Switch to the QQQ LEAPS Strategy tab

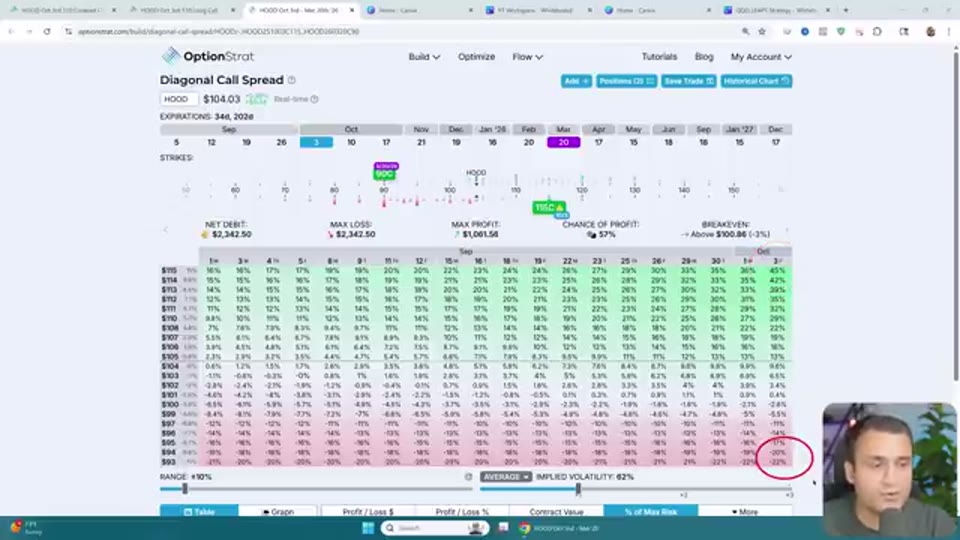(776, 10)
